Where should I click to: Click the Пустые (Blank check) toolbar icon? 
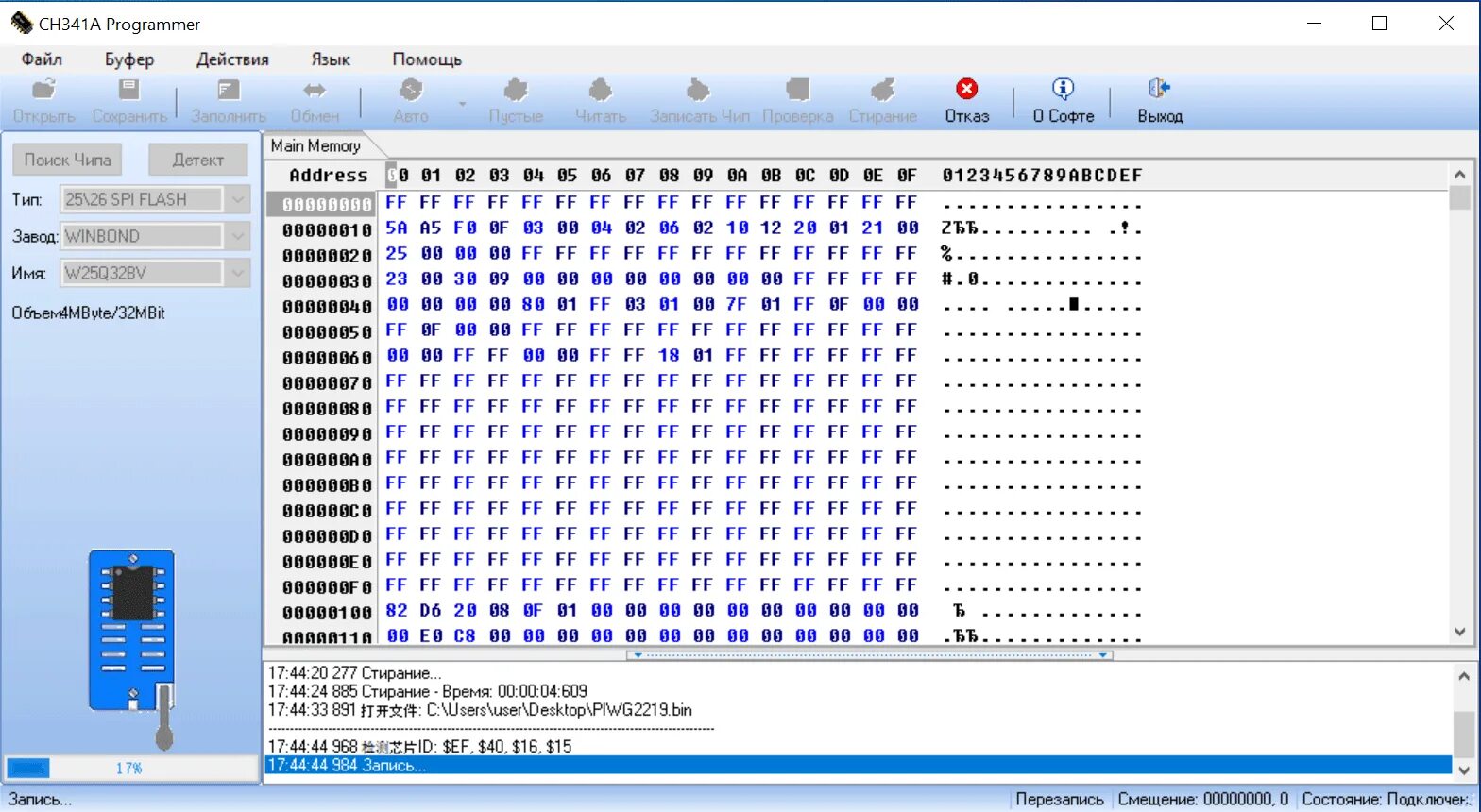pyautogui.click(x=516, y=91)
